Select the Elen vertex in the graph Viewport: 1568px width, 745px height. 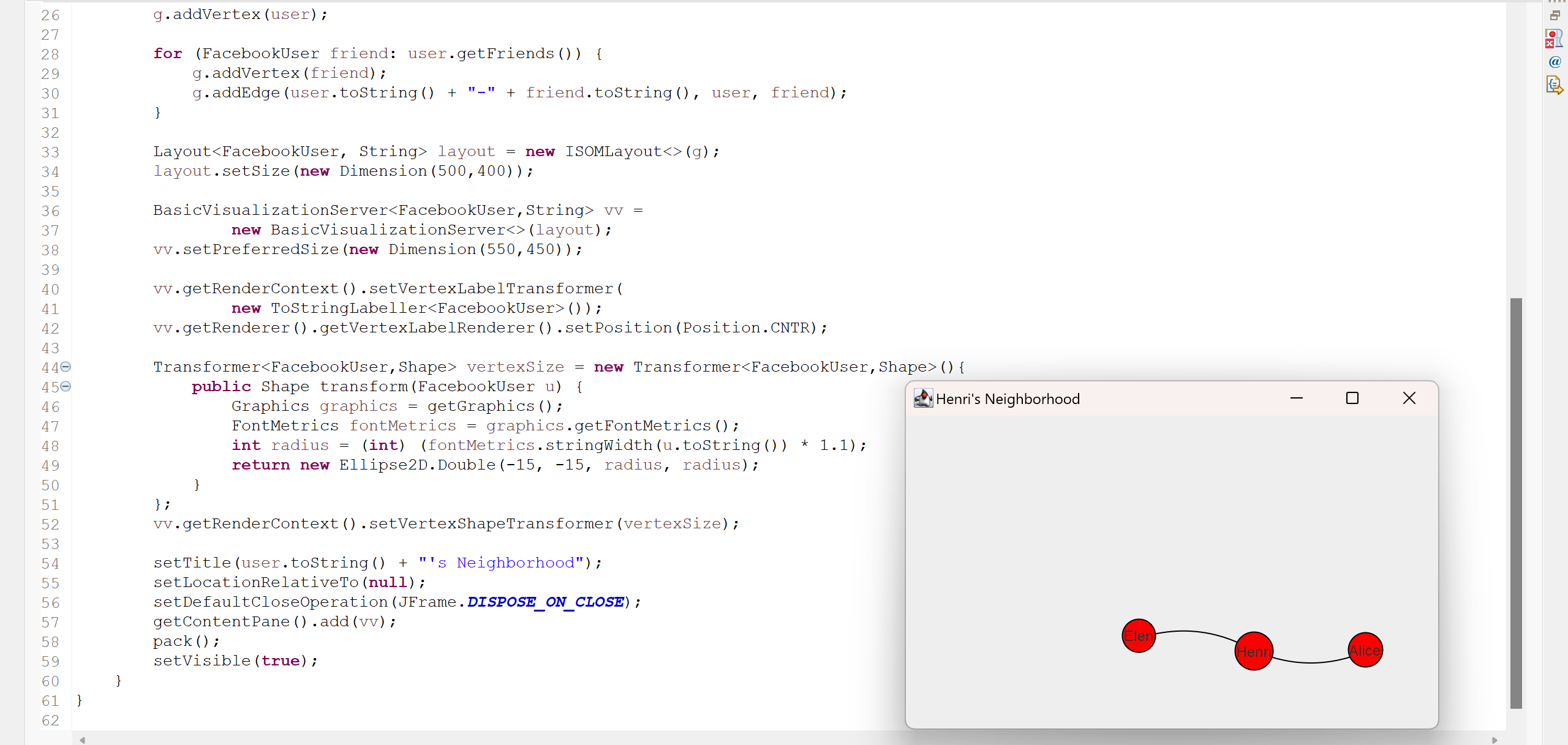(x=1138, y=636)
